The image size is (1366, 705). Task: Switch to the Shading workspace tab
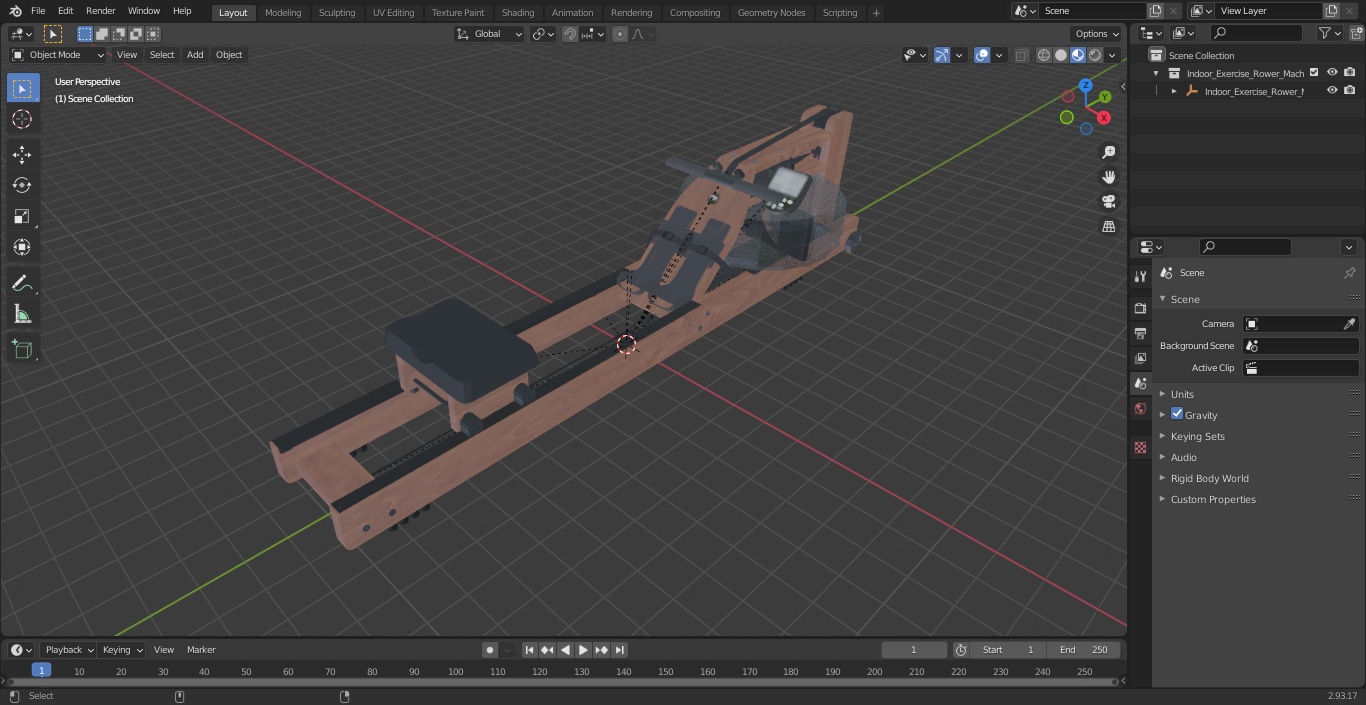tap(518, 12)
